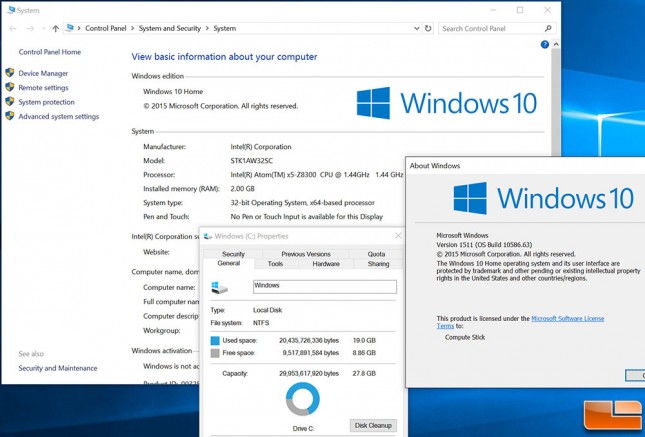Click the Properties dialog title bar icon
Image resolution: width=645 pixels, height=437 pixels.
click(x=208, y=236)
